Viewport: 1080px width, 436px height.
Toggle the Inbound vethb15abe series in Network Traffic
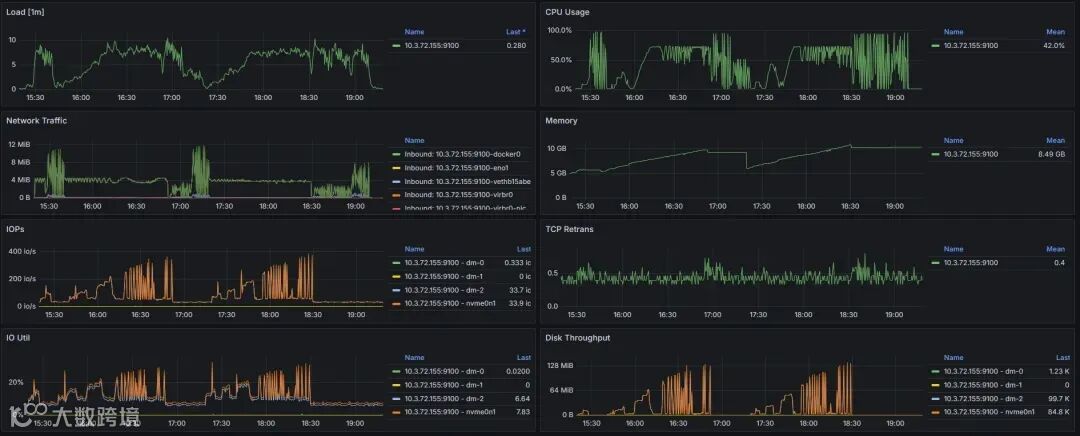pos(468,181)
